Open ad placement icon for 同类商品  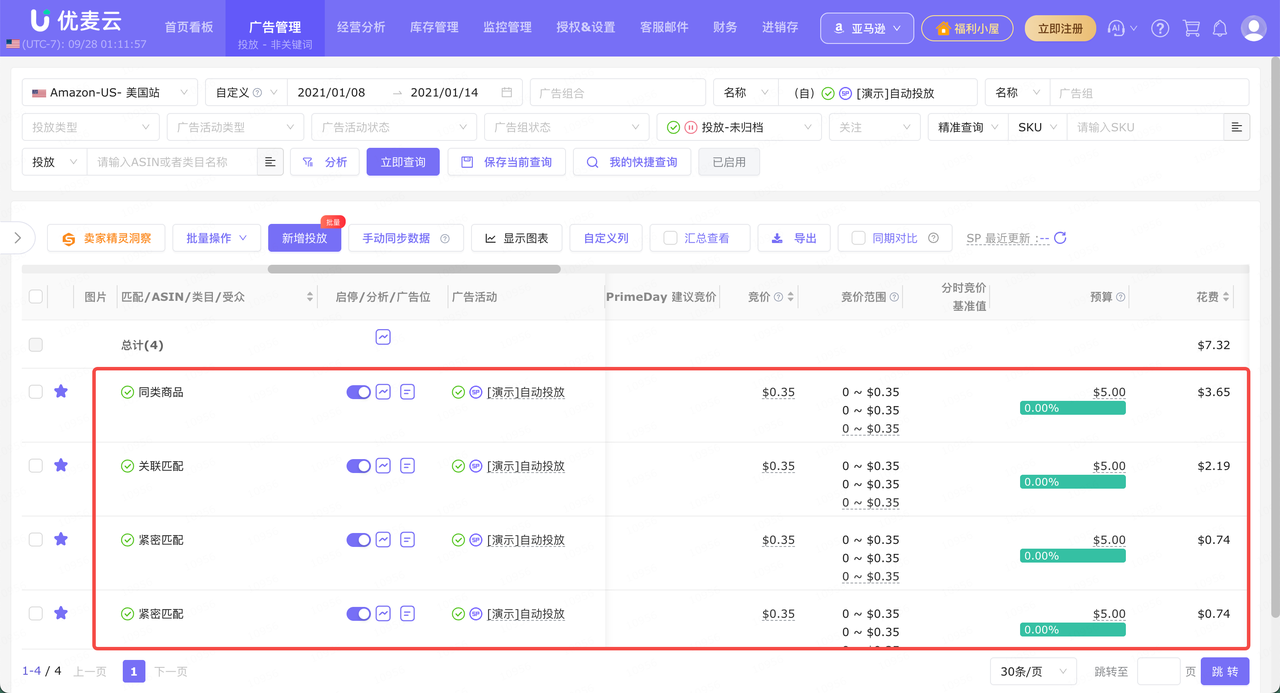(x=407, y=392)
